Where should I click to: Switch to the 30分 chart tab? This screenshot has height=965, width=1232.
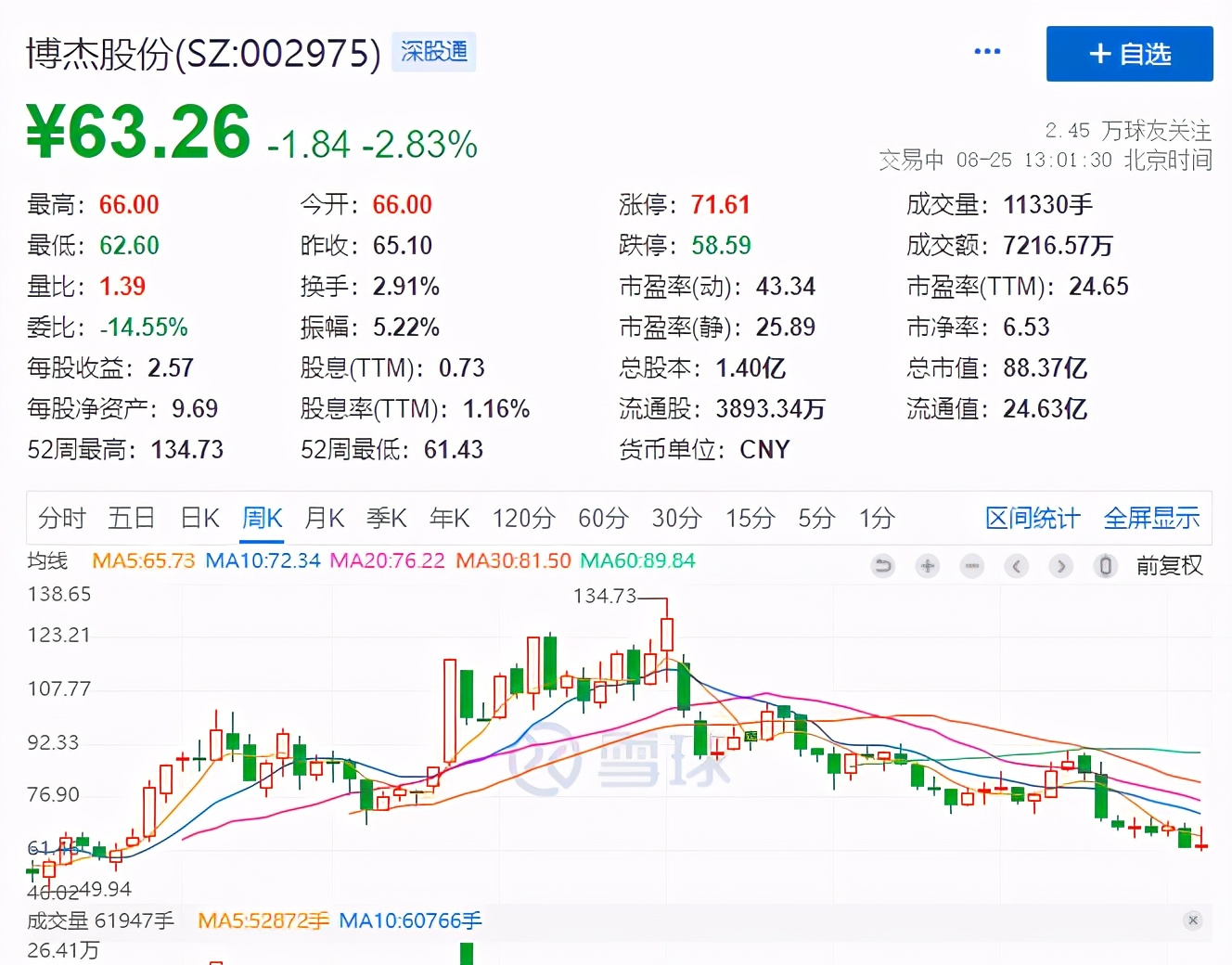click(x=676, y=518)
